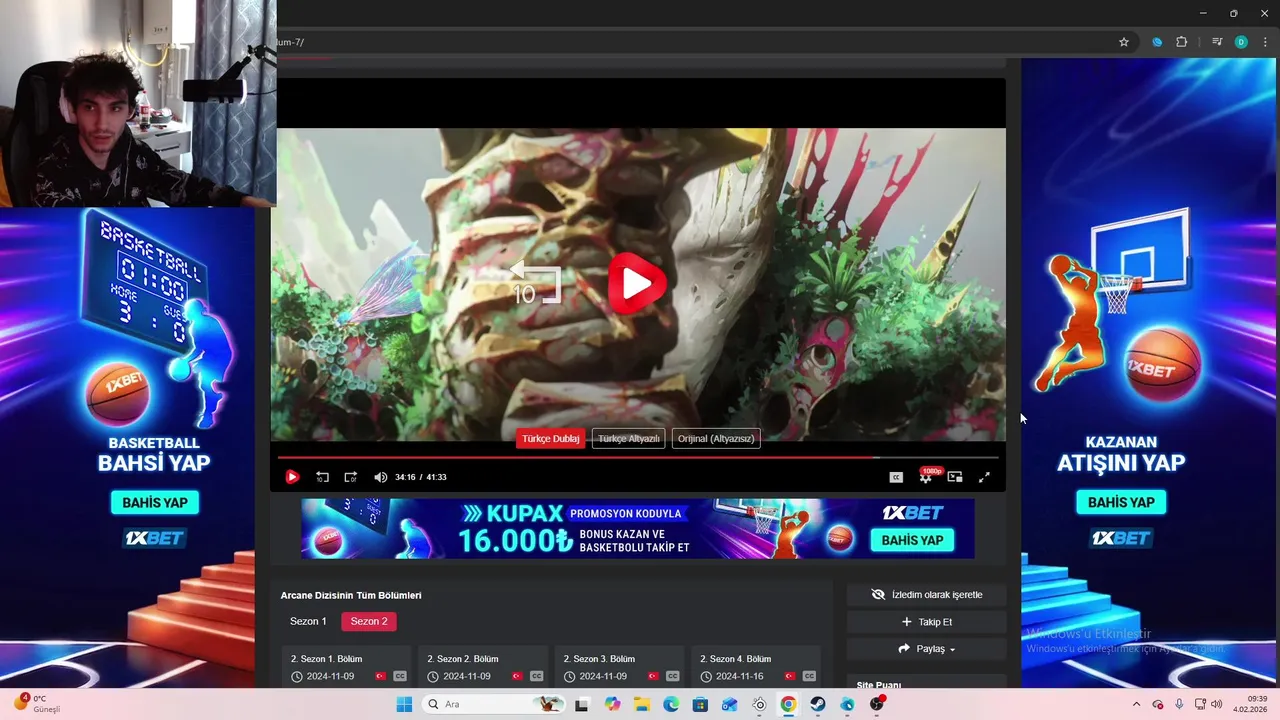Click BAHİS YAP in right basketball ad

click(1121, 502)
